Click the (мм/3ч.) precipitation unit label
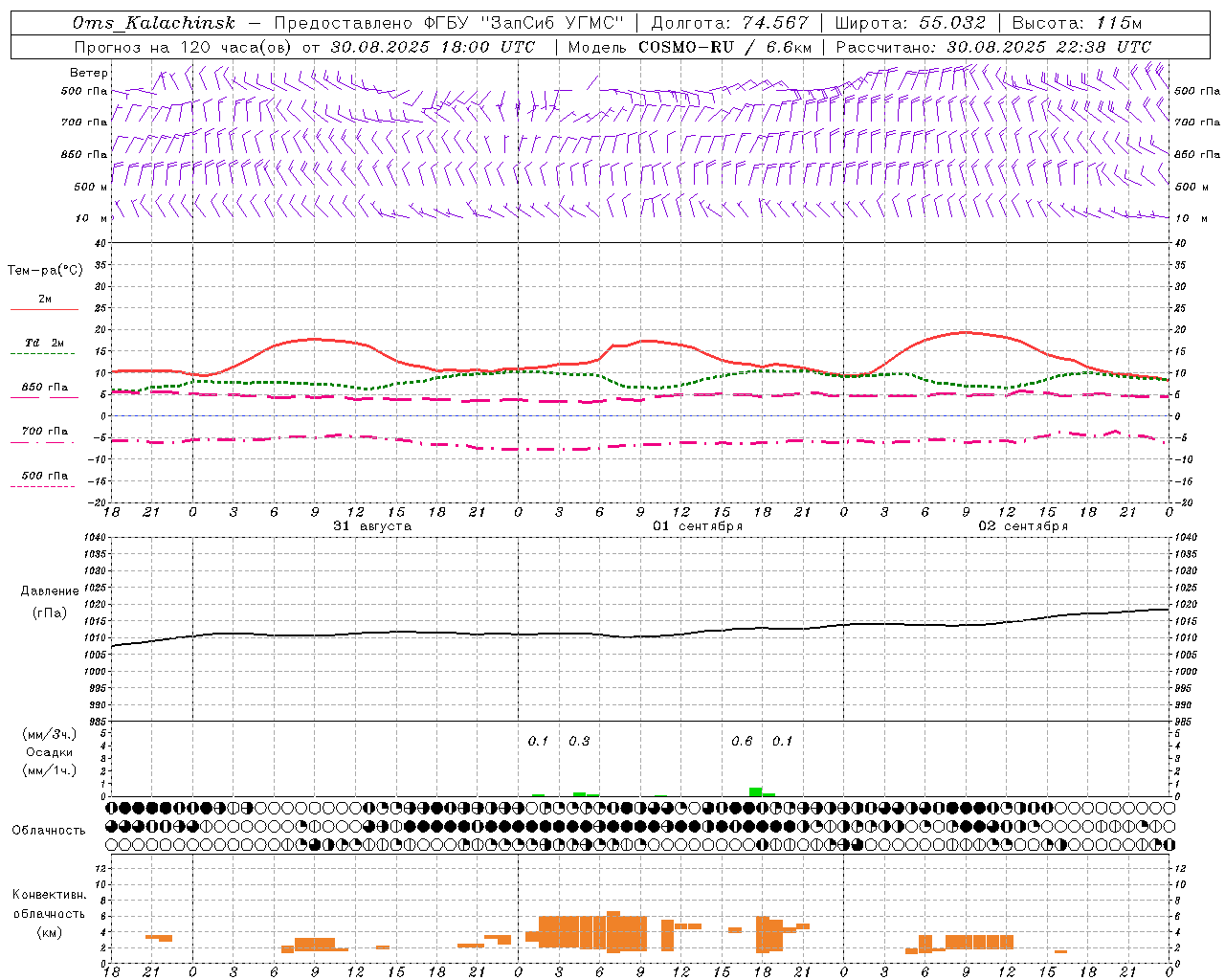 pyautogui.click(x=50, y=734)
